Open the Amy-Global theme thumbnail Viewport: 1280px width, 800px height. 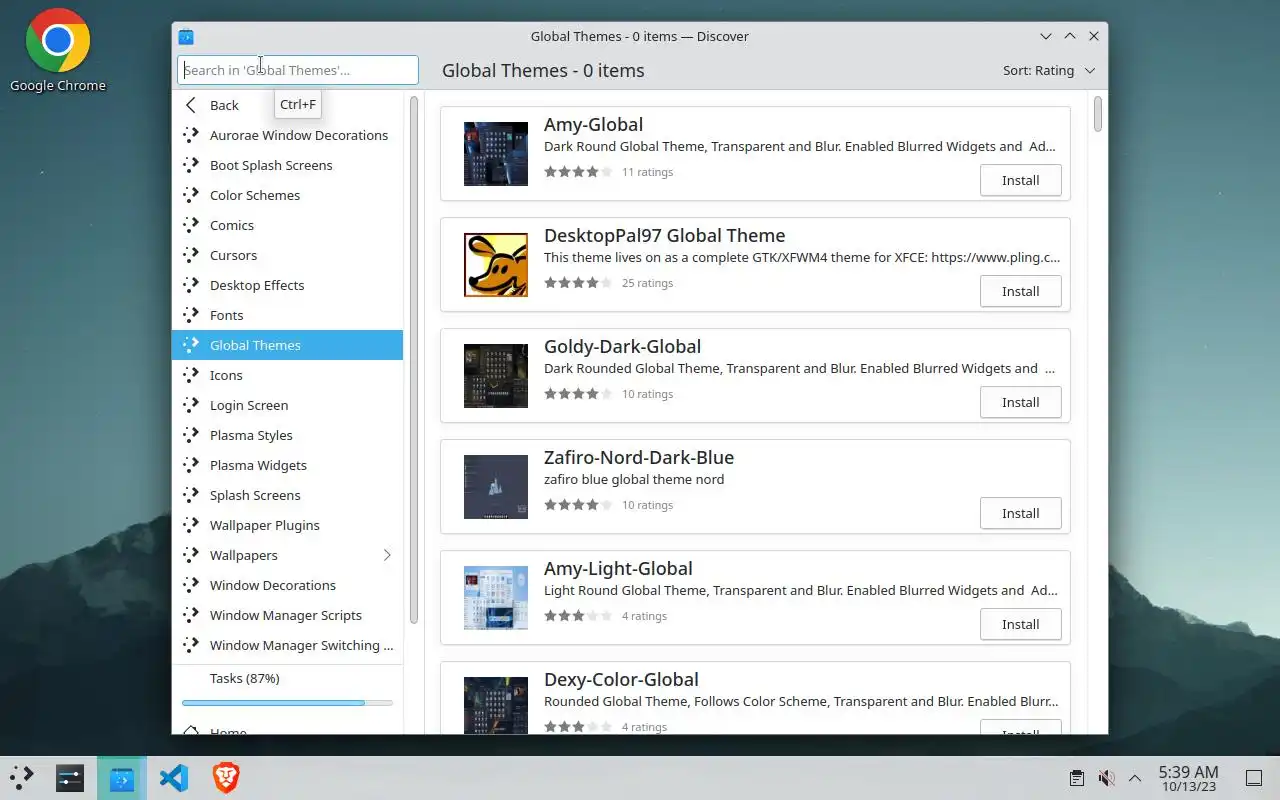[x=496, y=154]
